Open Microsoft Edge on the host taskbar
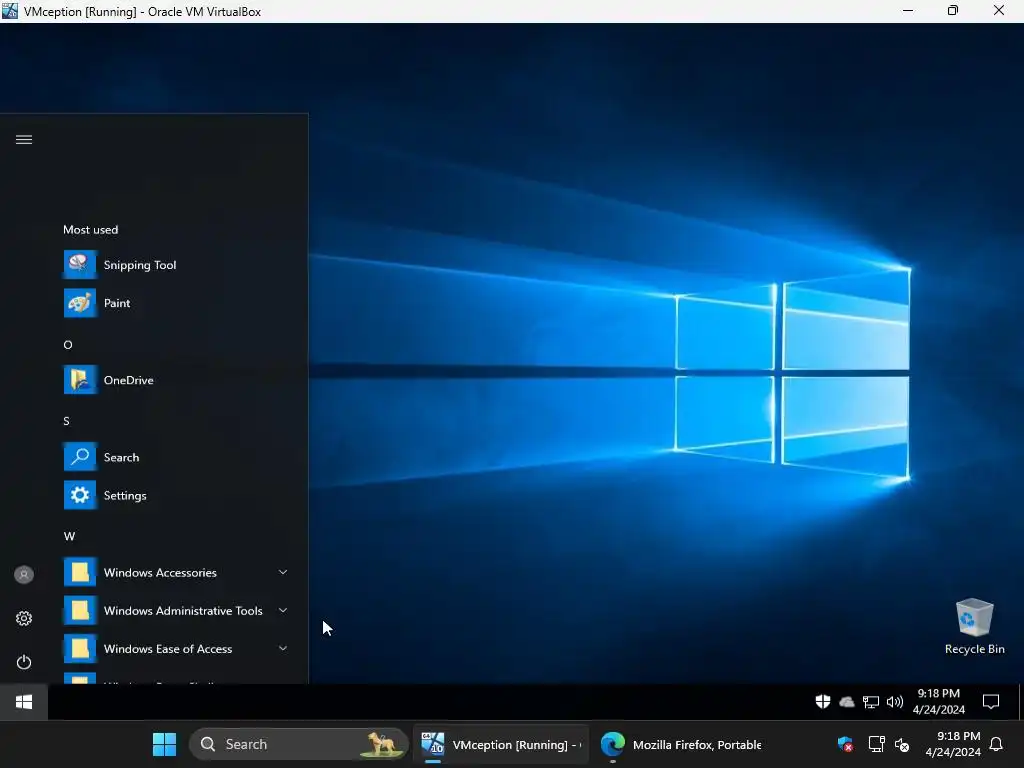The image size is (1024, 768). click(613, 744)
